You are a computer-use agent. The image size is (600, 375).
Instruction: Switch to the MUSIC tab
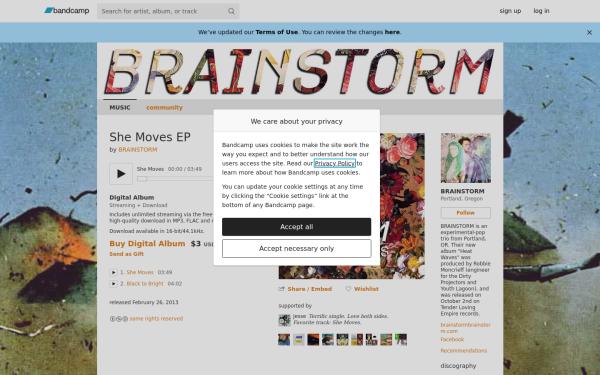(120, 108)
